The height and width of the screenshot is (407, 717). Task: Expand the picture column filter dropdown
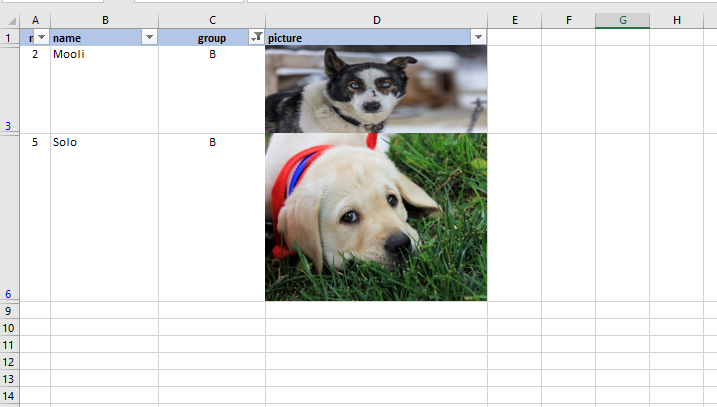478,37
